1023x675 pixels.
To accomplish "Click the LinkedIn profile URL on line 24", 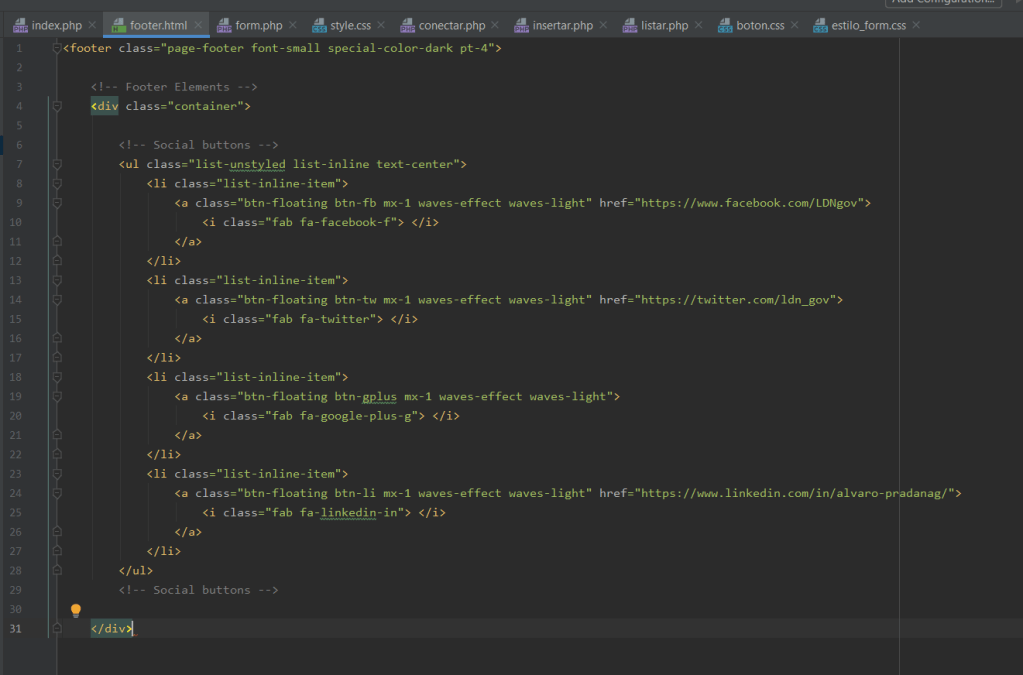I will pyautogui.click(x=797, y=493).
